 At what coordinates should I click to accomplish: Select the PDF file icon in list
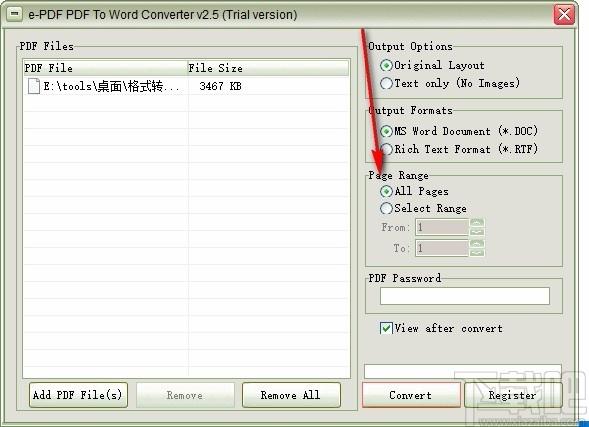click(x=34, y=86)
